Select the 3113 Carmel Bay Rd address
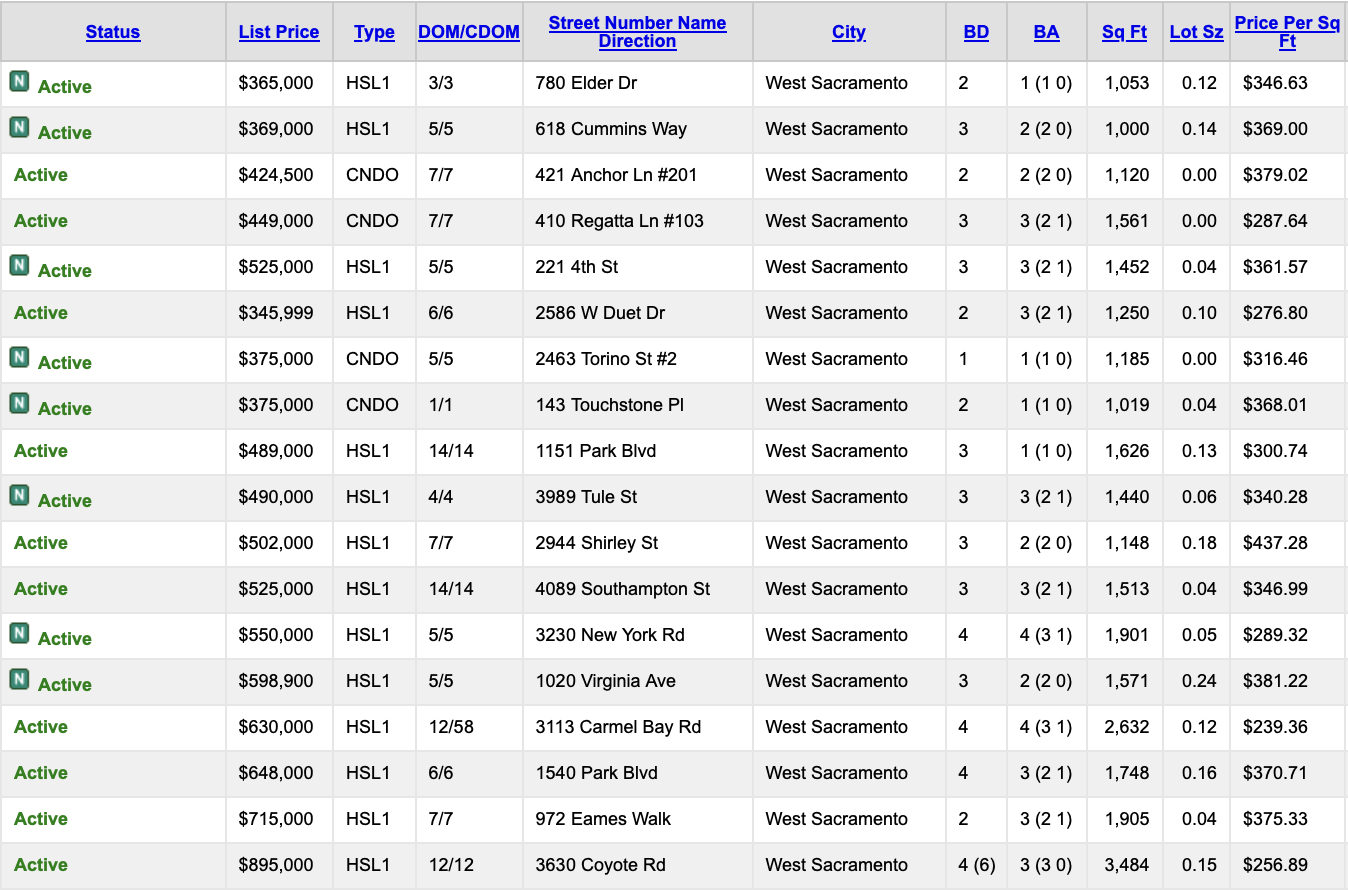Viewport: 1348px width, 890px height. (618, 727)
